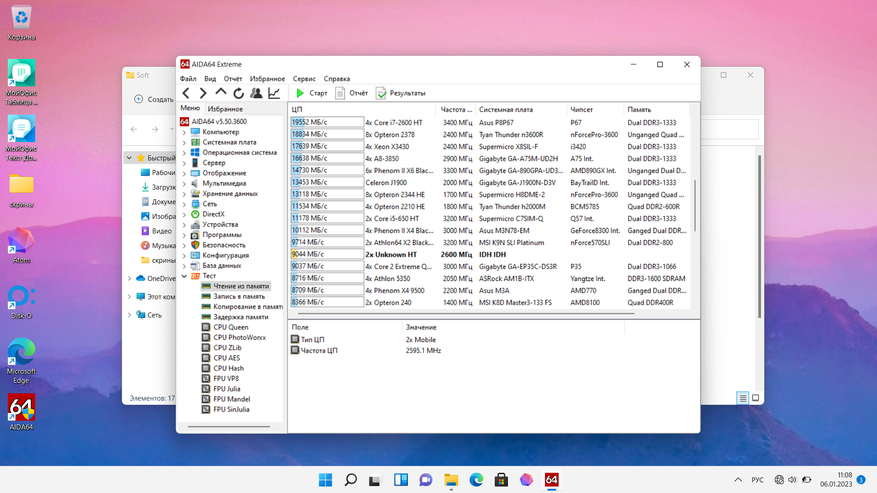
Task: Select the Celeron J1900 result row
Action: [x=489, y=182]
